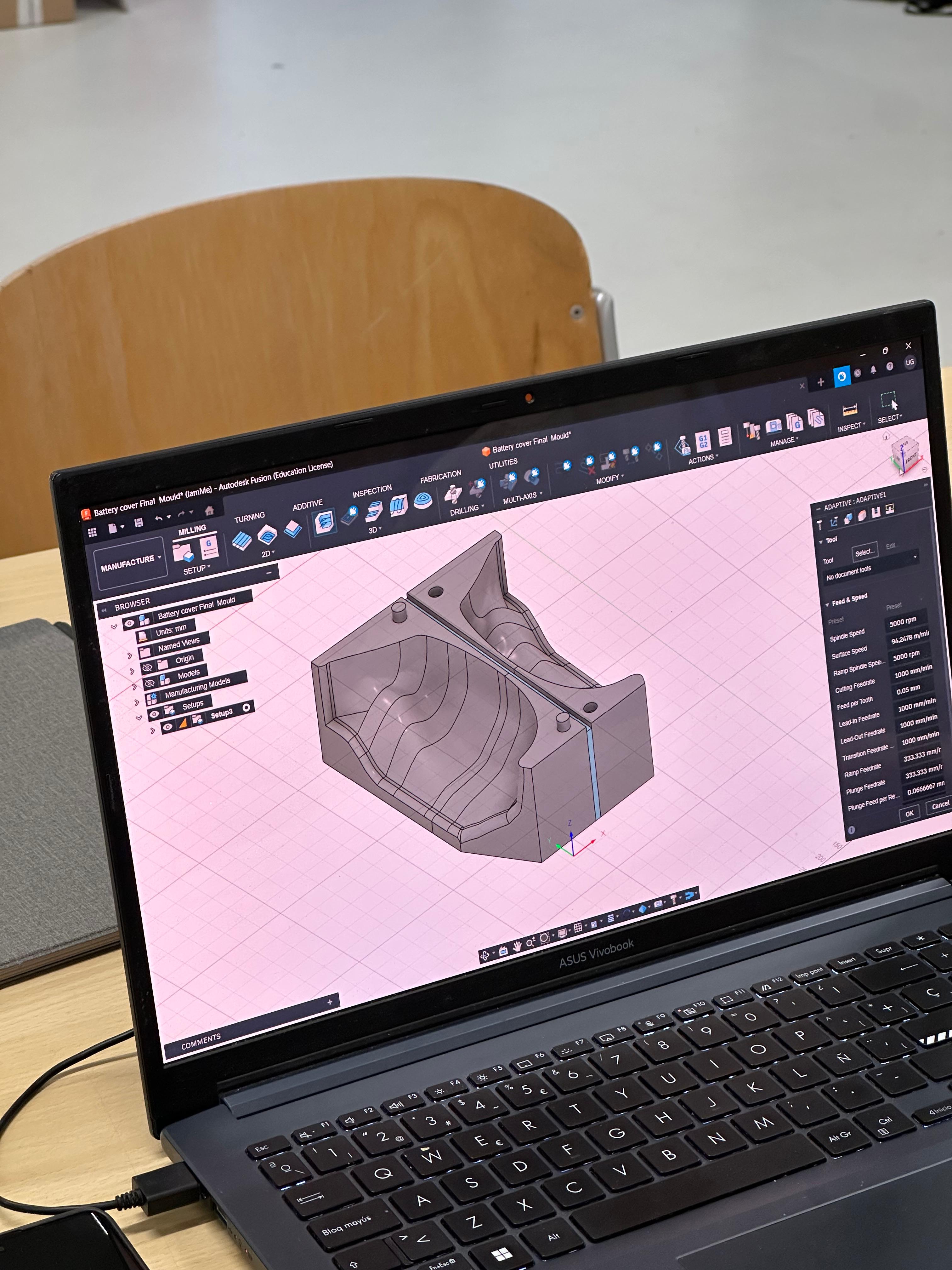
Task: Open the INSPECT dropdown menu
Action: click(x=852, y=427)
